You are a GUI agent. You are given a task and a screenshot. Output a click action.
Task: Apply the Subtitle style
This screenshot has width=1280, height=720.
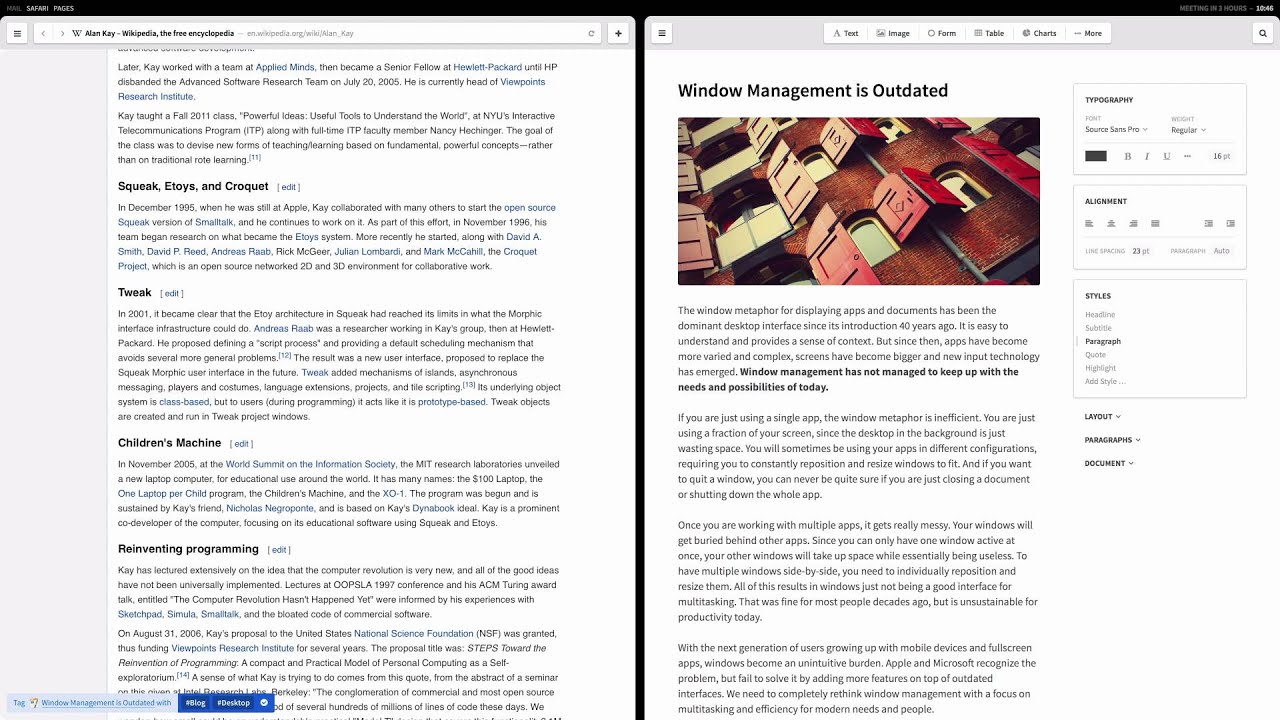click(1098, 328)
